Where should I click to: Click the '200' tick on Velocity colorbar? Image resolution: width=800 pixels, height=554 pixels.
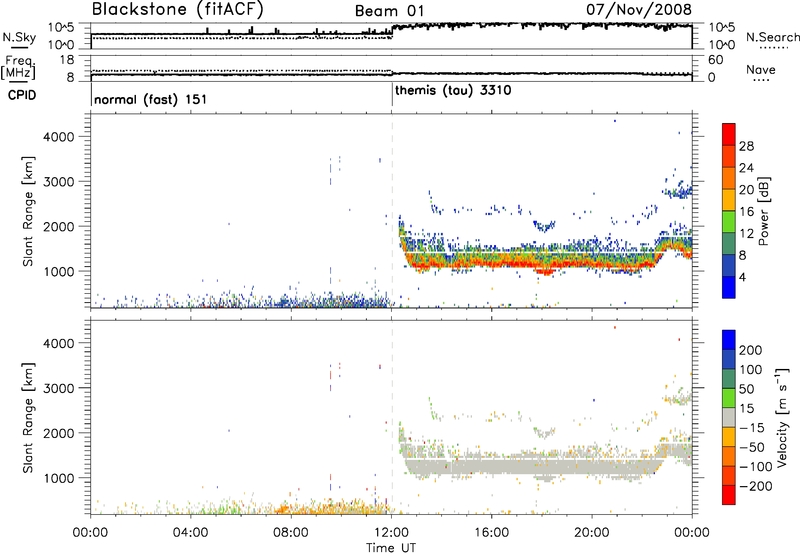pos(751,350)
